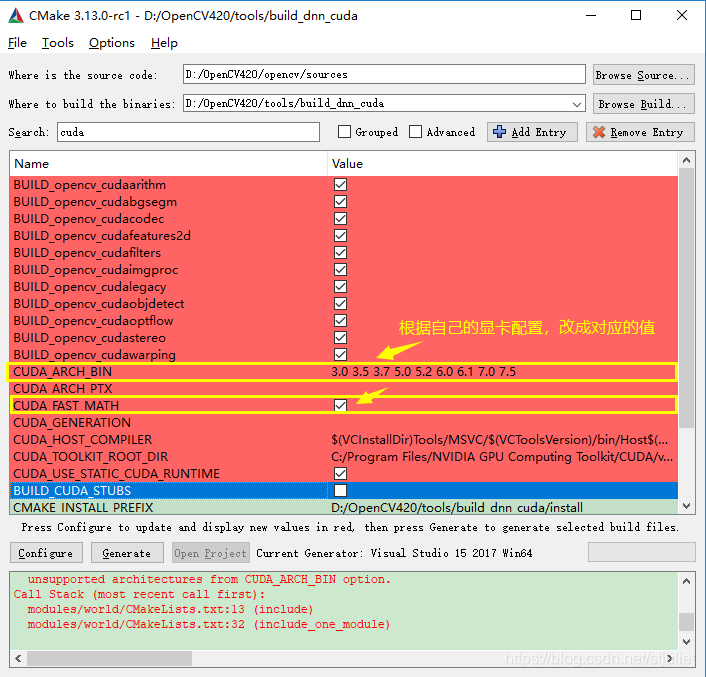Uncheck BUILD_opencv_cudaarithm checkbox
The width and height of the screenshot is (706, 677).
click(340, 185)
